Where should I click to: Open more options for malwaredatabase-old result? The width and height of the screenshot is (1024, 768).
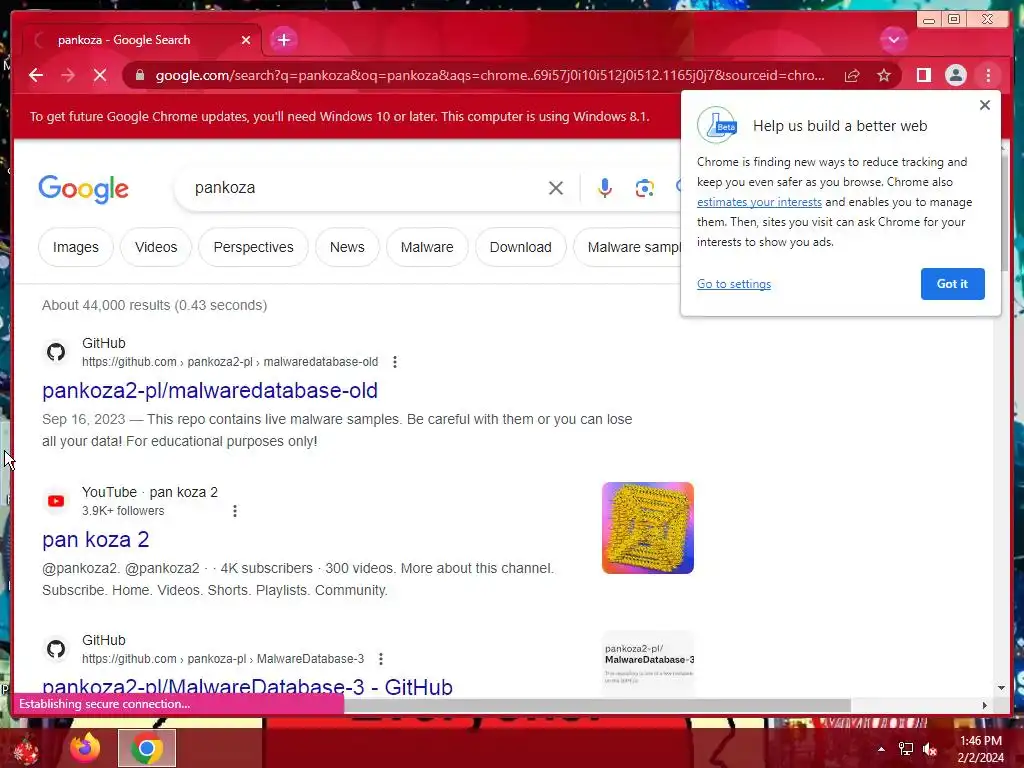click(x=394, y=362)
